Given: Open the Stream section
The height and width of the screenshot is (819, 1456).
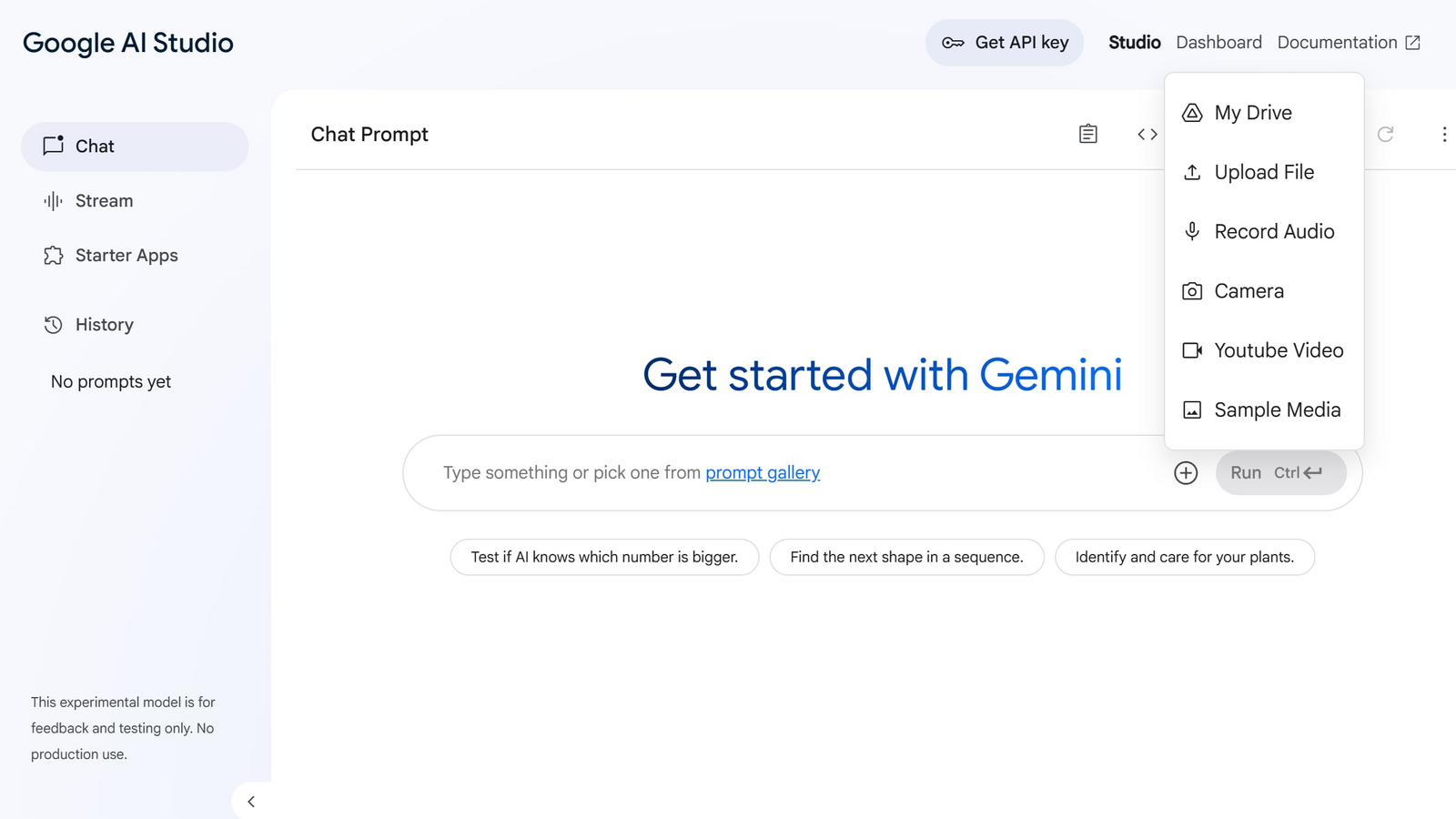Looking at the screenshot, I should (103, 200).
